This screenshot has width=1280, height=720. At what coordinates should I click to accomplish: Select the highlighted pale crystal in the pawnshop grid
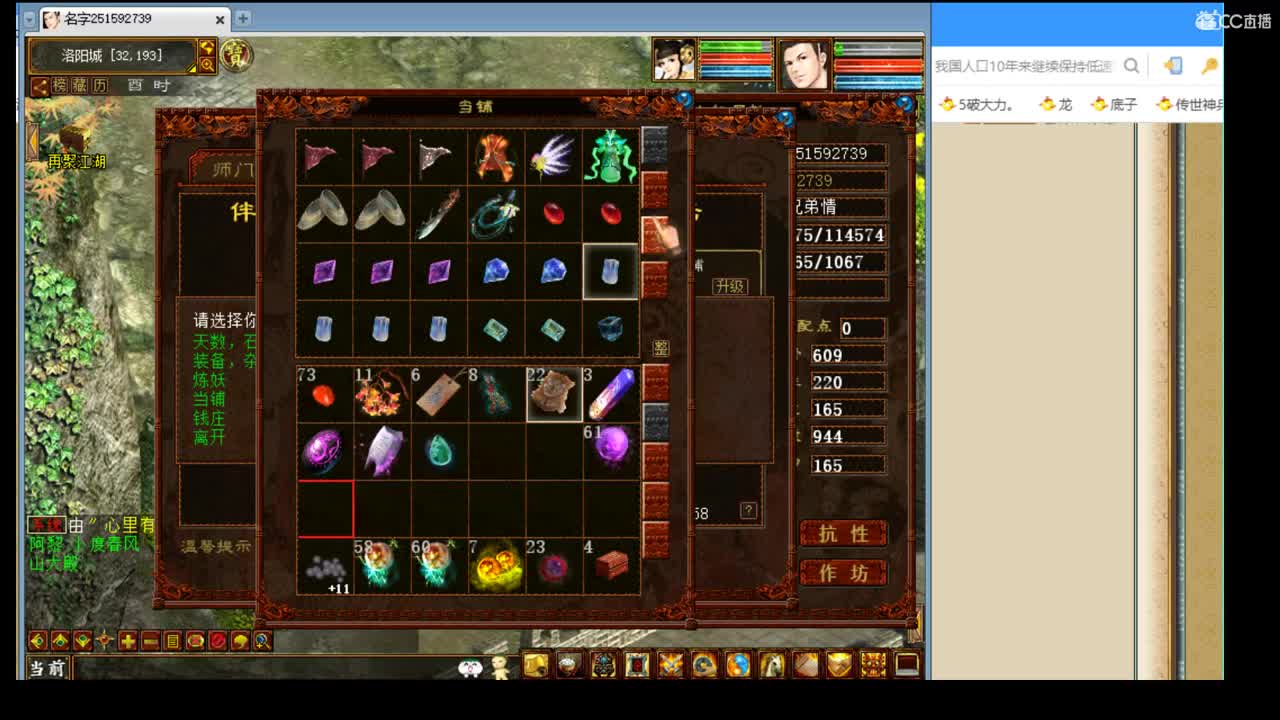pos(610,271)
